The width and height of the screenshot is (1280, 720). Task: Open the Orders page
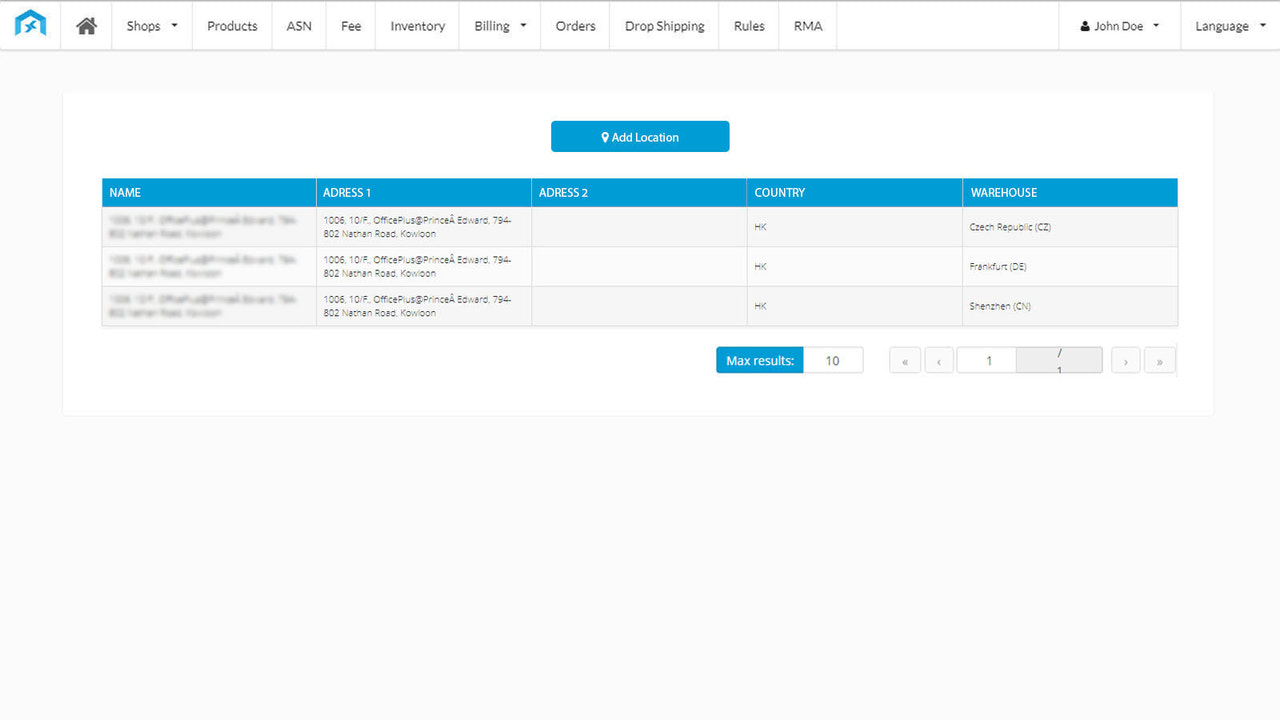point(575,26)
